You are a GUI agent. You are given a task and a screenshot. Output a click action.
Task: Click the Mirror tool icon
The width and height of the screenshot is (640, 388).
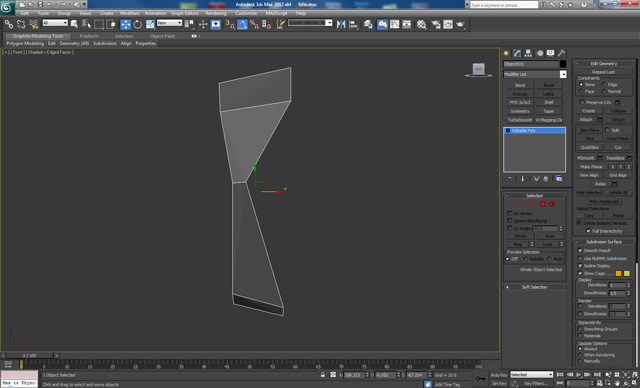coord(341,24)
